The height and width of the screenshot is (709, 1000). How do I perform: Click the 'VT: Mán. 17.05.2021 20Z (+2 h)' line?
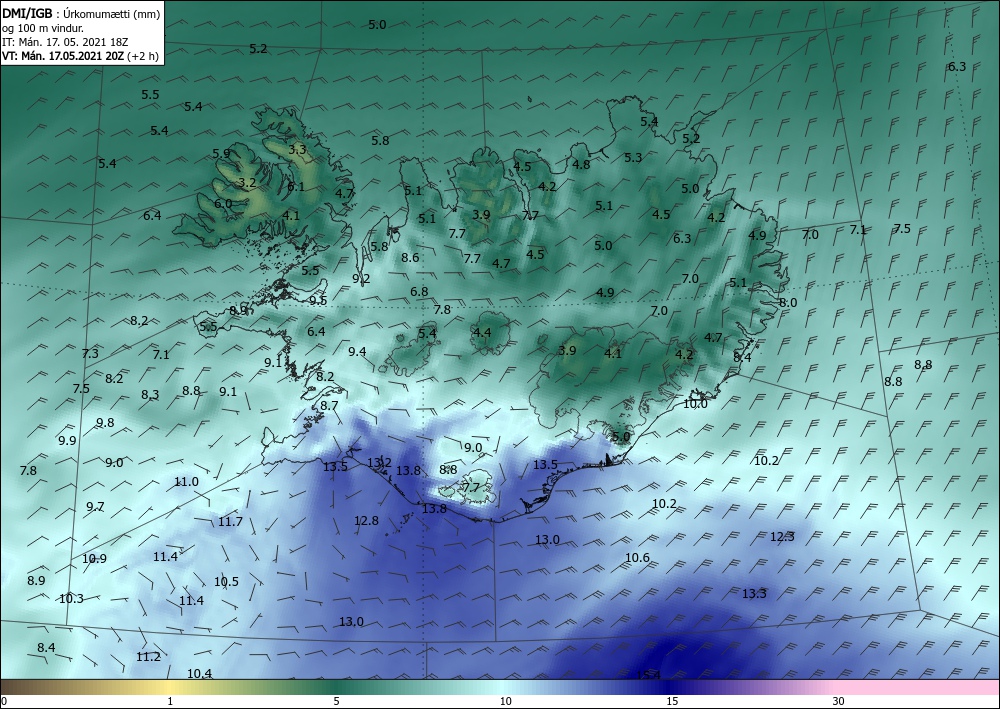coord(80,55)
